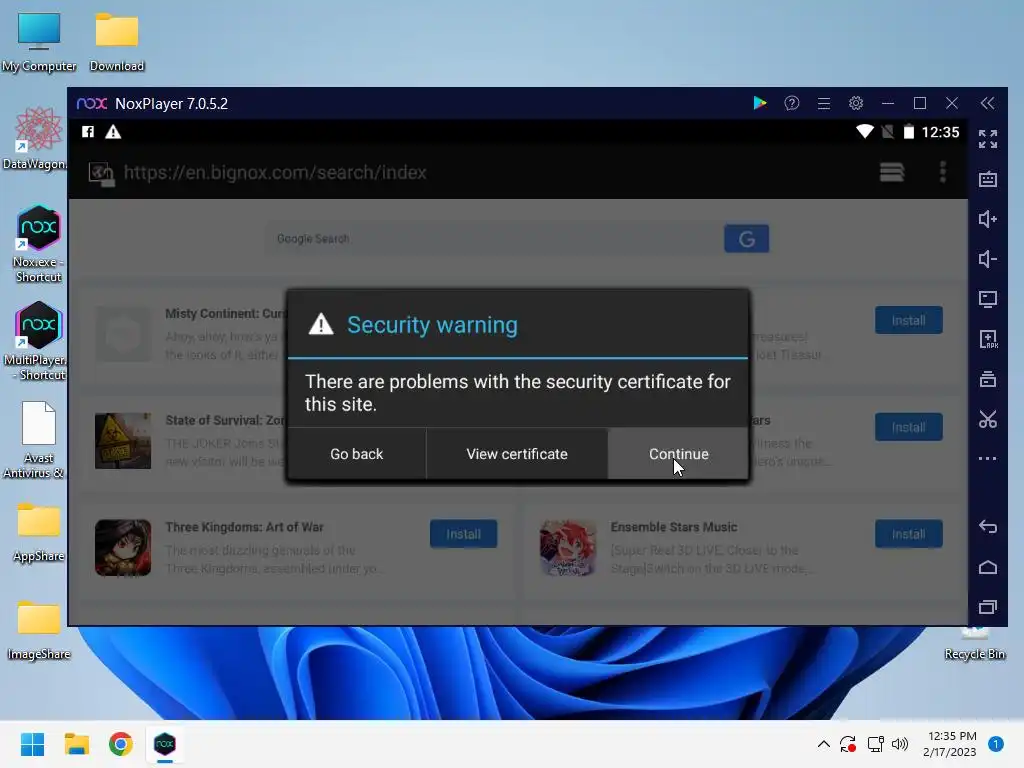The height and width of the screenshot is (768, 1024).
Task: Open NoxPlayer Play Store icon in title bar
Action: 760,103
